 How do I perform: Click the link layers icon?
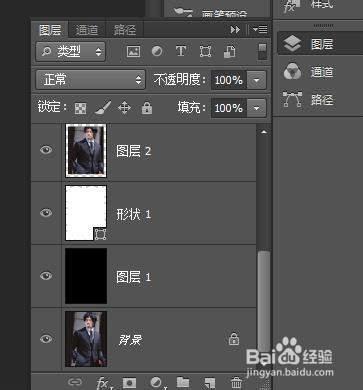click(x=75, y=382)
